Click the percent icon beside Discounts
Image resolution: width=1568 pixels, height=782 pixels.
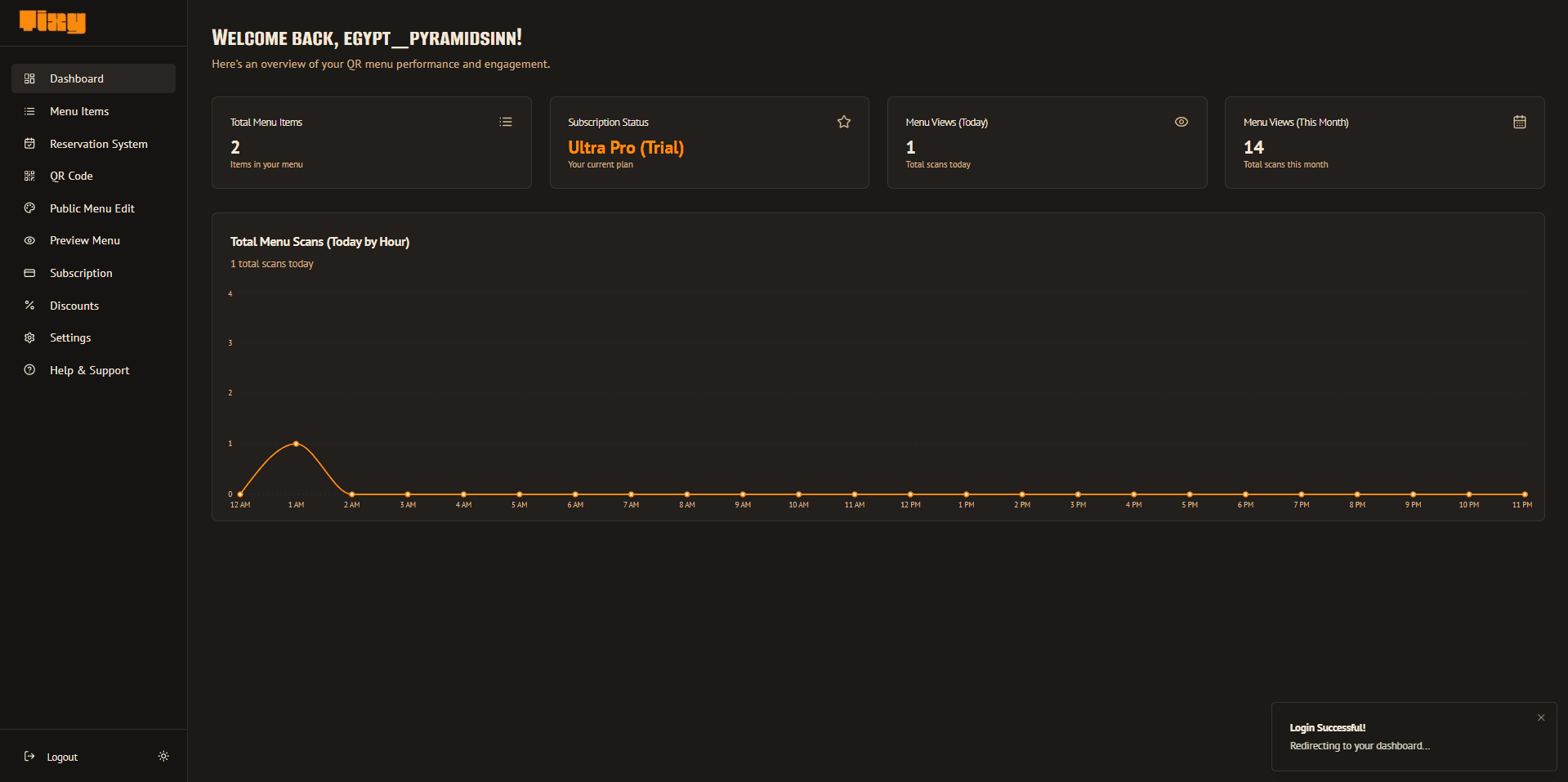29,306
